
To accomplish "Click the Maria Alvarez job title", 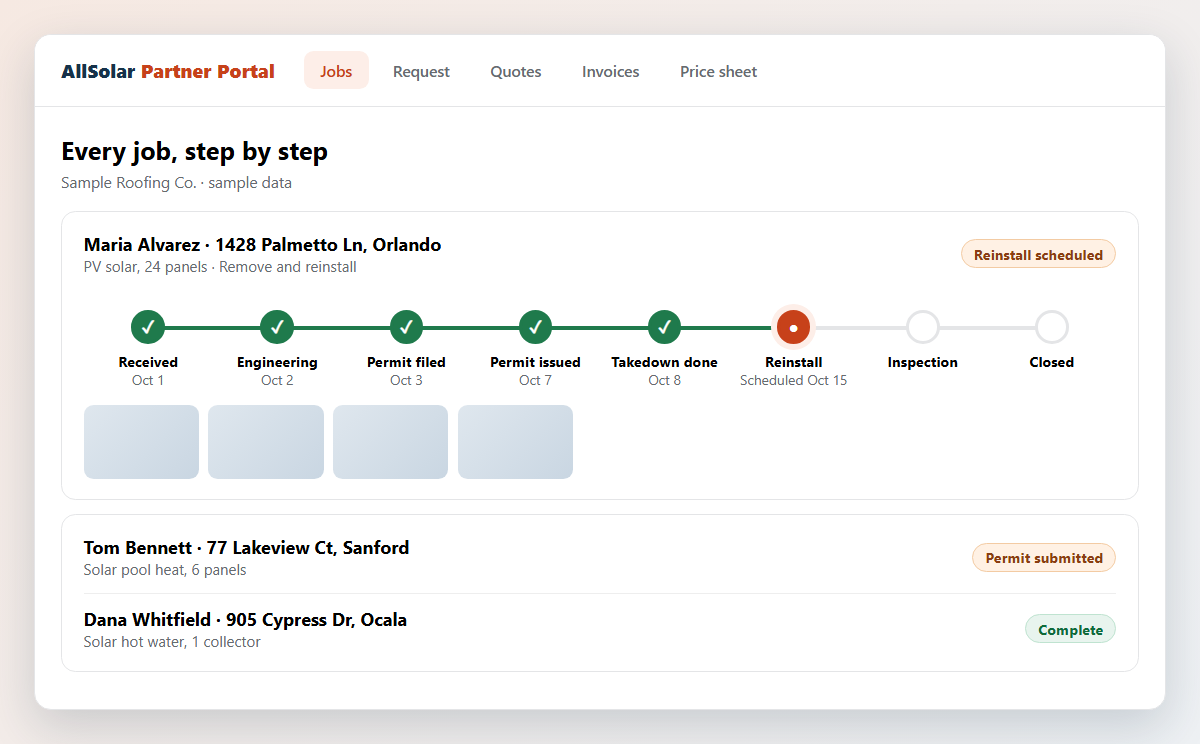I will click(262, 245).
